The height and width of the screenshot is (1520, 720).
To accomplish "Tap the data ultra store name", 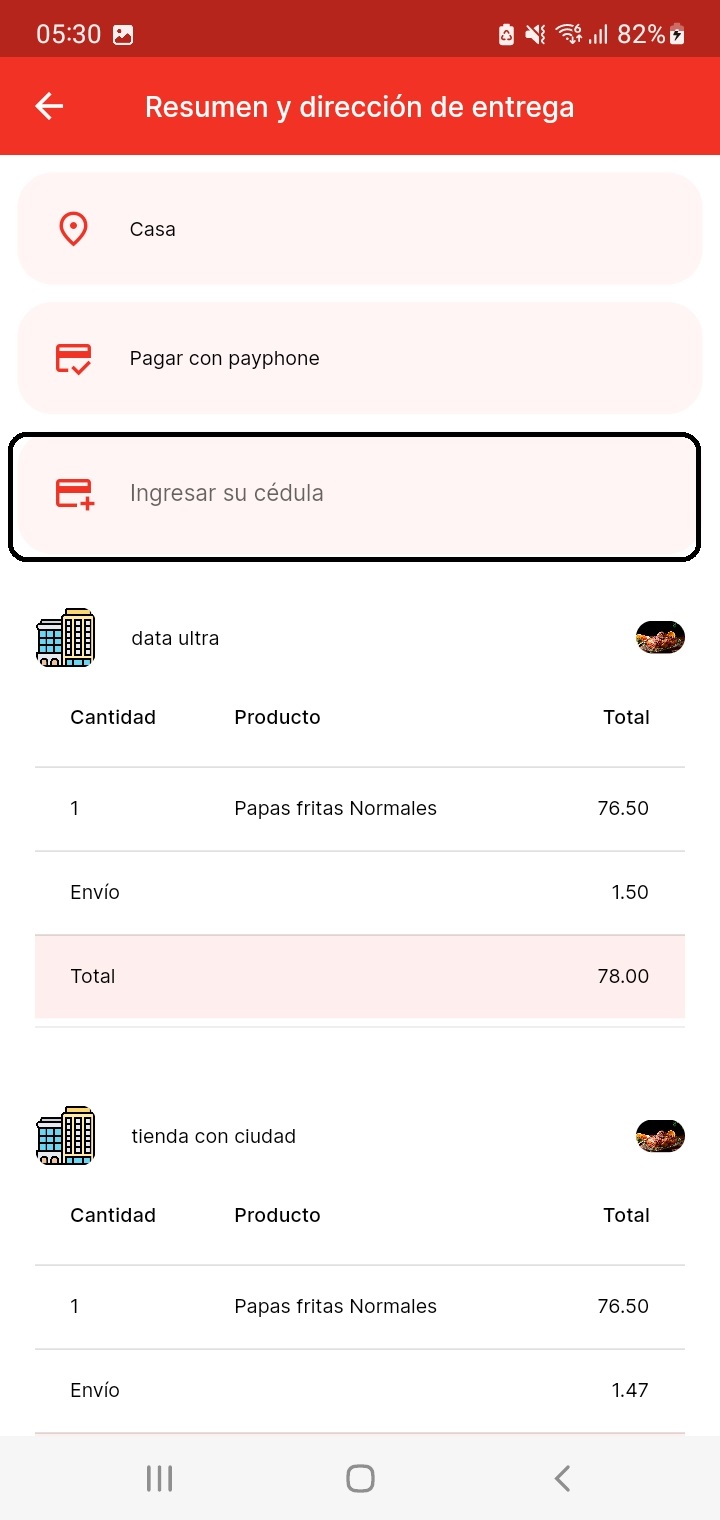I will (x=175, y=638).
